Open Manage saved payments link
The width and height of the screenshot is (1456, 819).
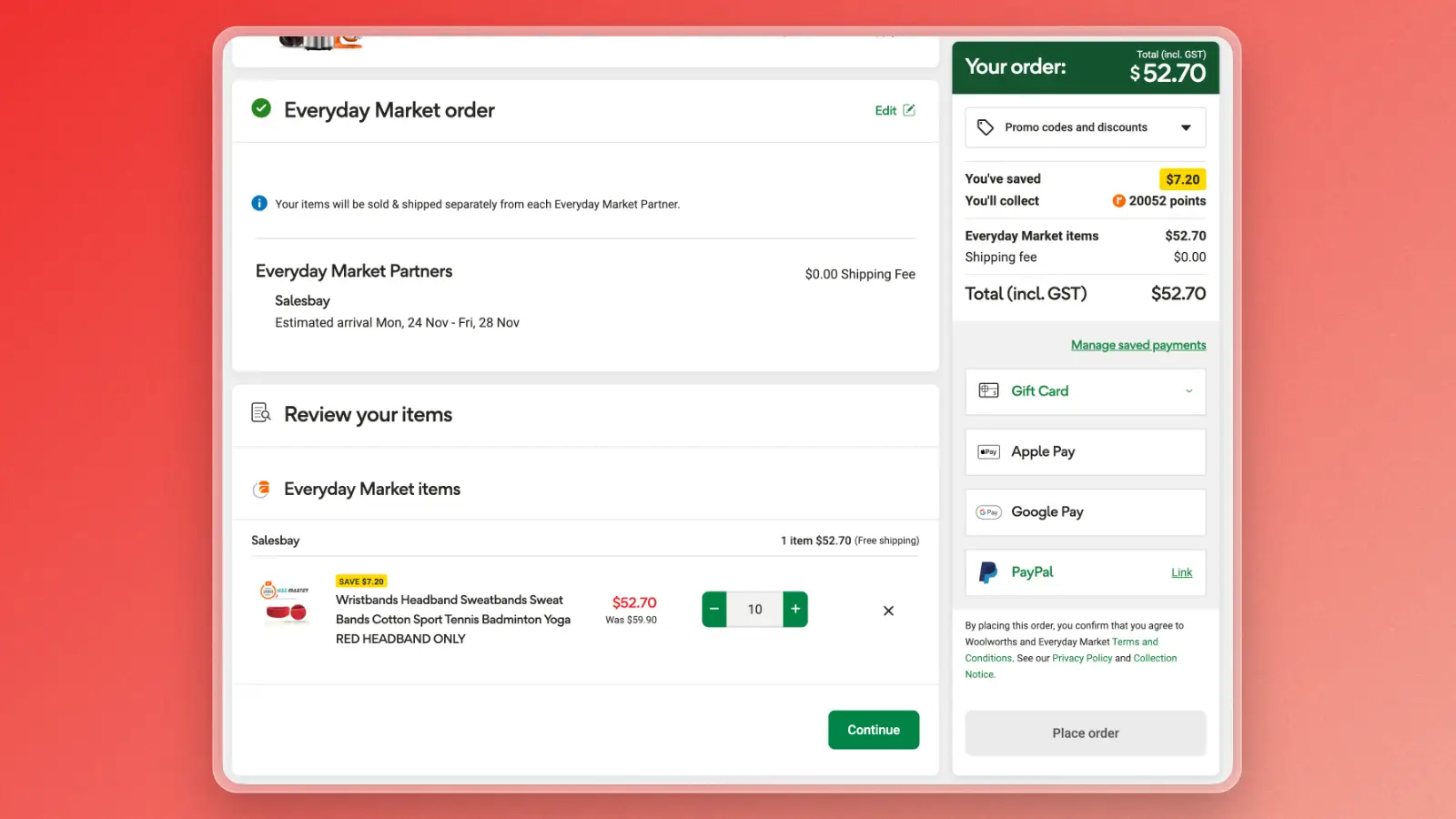1138,345
